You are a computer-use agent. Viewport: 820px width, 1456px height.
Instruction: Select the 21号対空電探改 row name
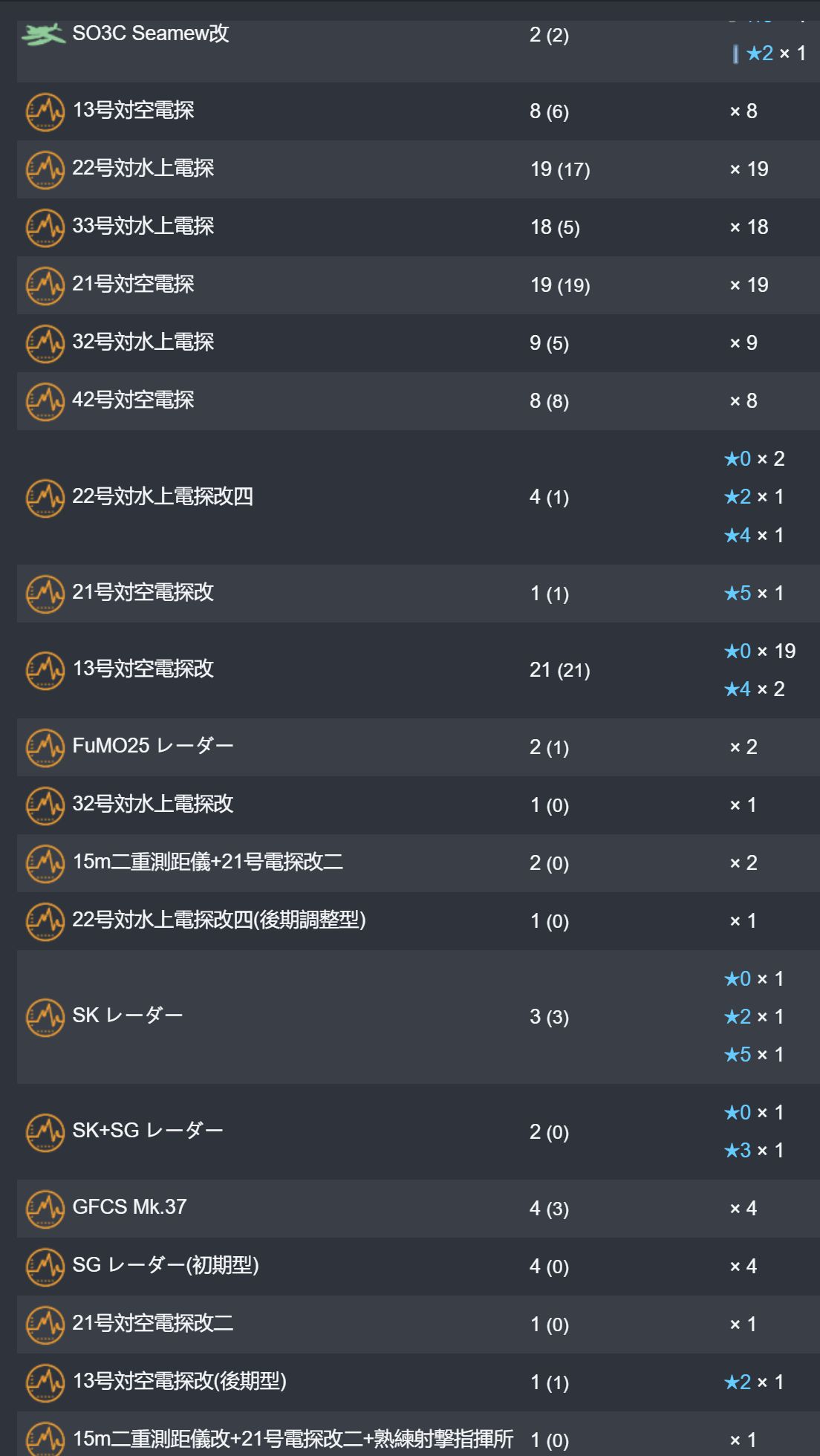143,592
